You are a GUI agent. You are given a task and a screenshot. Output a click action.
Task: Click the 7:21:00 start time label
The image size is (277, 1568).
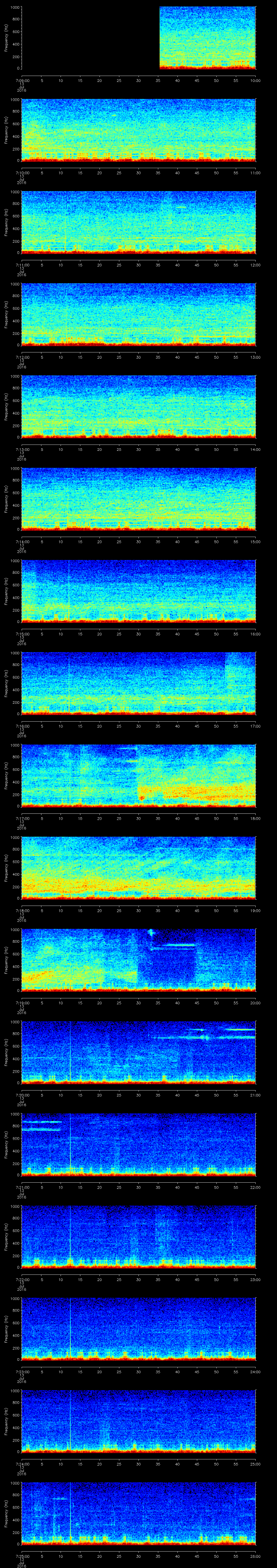point(22,1187)
